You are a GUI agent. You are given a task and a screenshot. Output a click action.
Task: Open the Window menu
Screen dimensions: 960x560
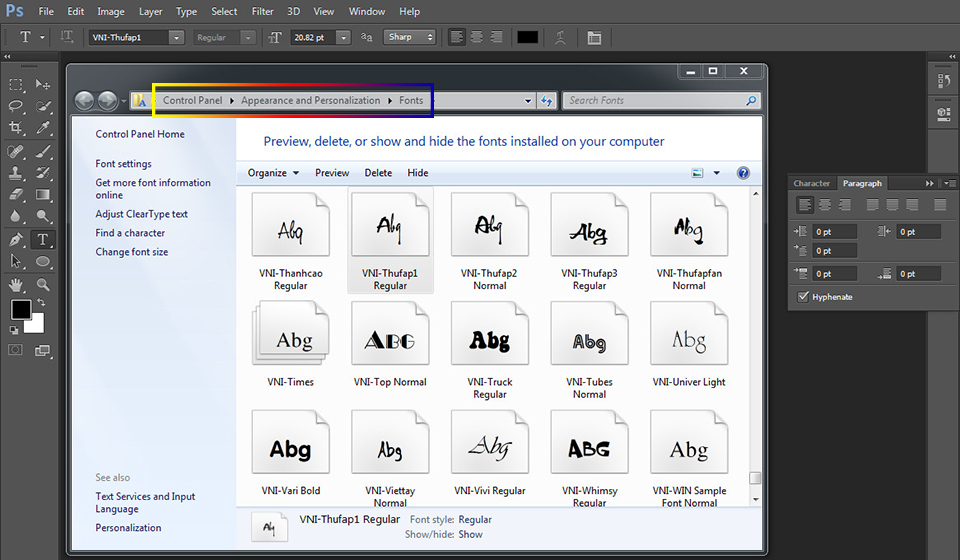click(x=367, y=12)
